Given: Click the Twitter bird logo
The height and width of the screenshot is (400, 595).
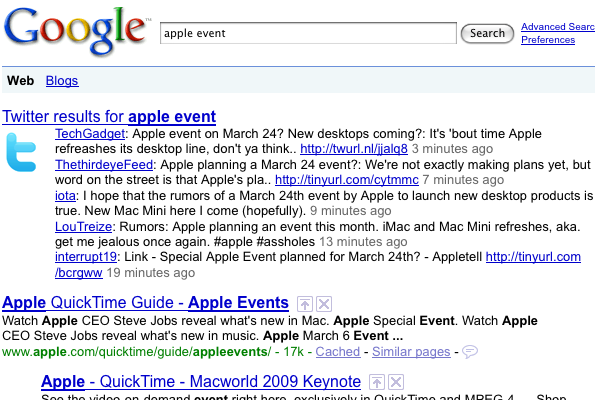Looking at the screenshot, I should (x=21, y=152).
